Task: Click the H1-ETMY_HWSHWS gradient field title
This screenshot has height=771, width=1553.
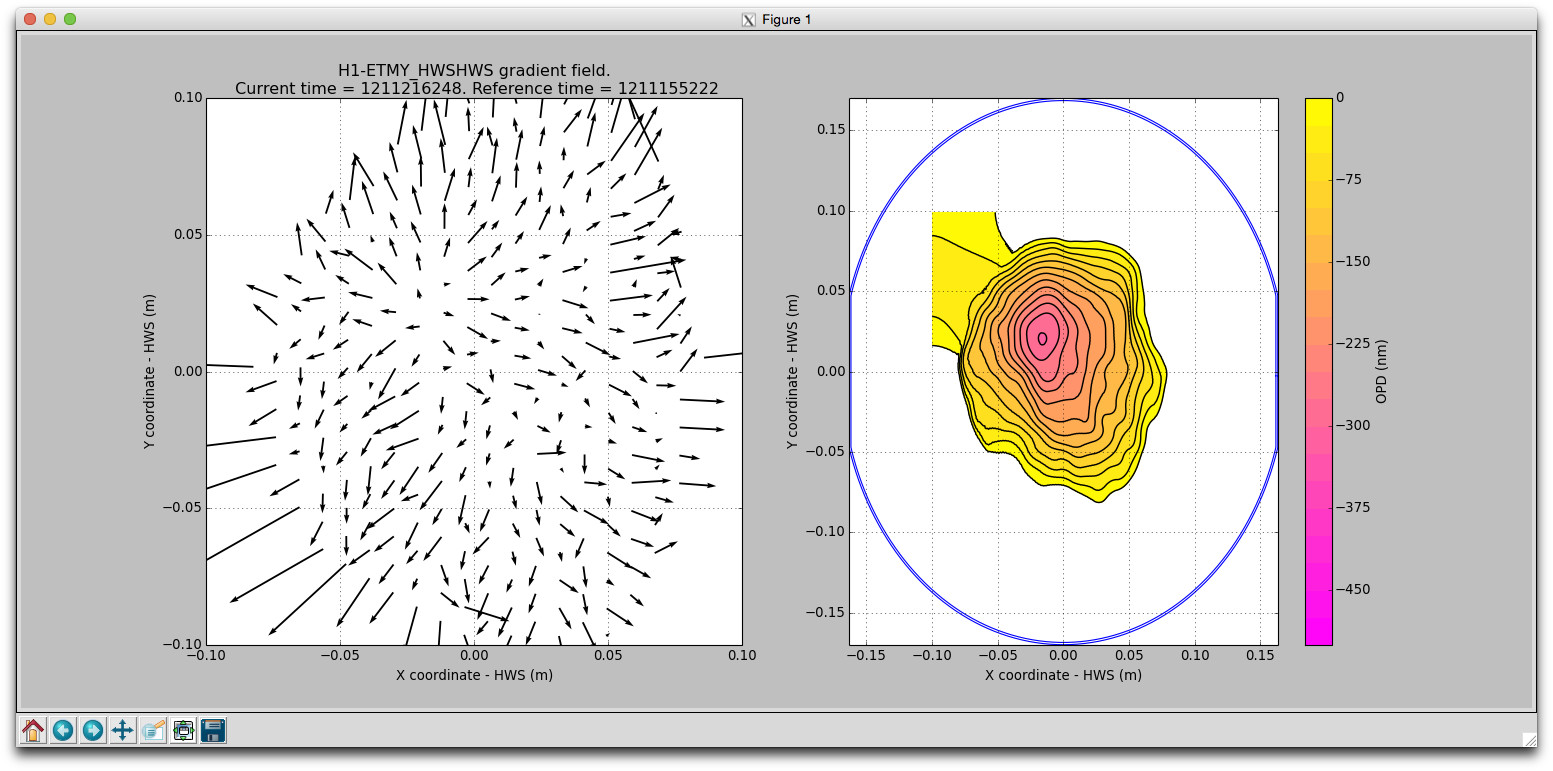Action: (475, 70)
